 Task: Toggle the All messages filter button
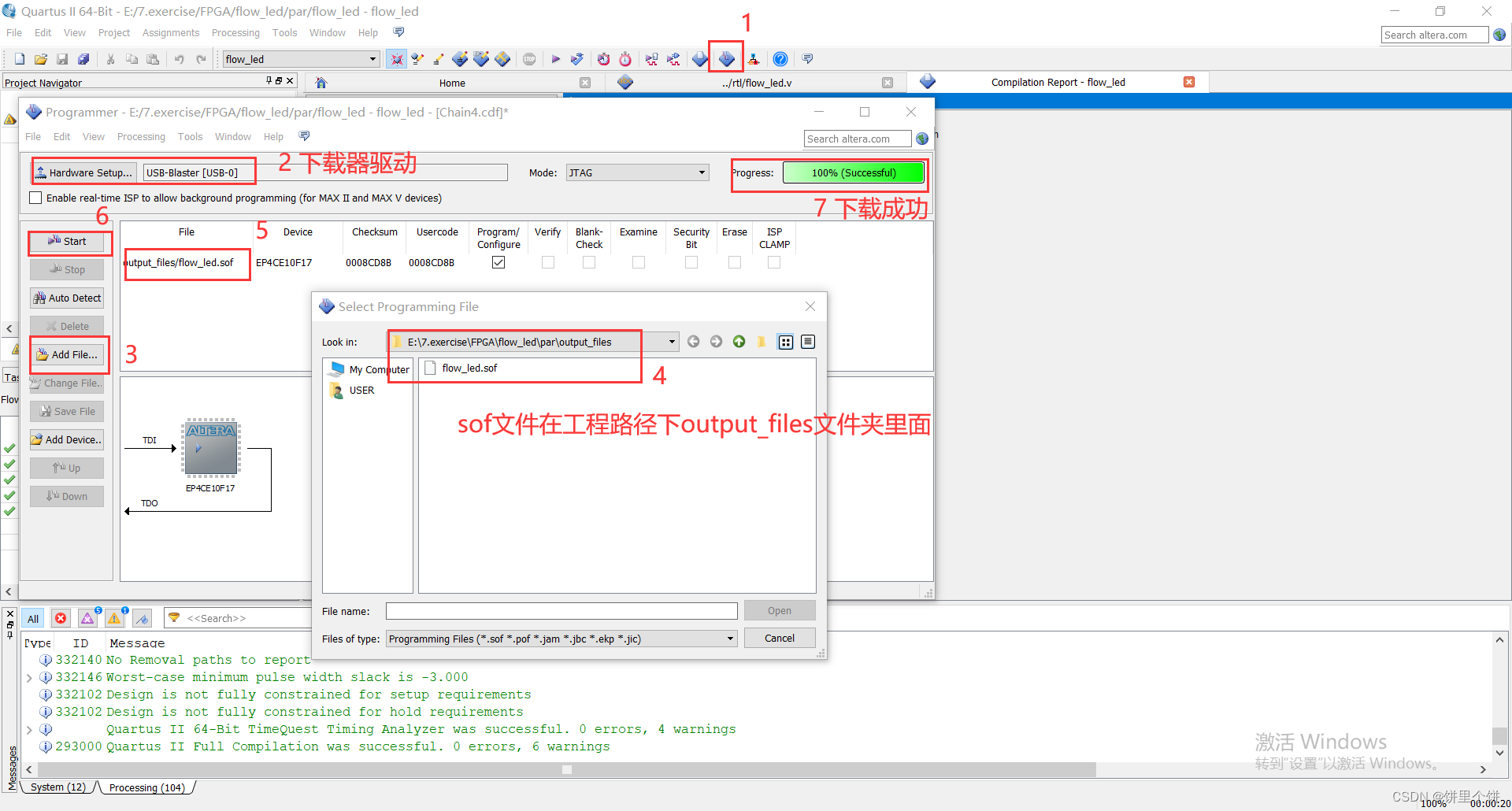pyautogui.click(x=33, y=618)
